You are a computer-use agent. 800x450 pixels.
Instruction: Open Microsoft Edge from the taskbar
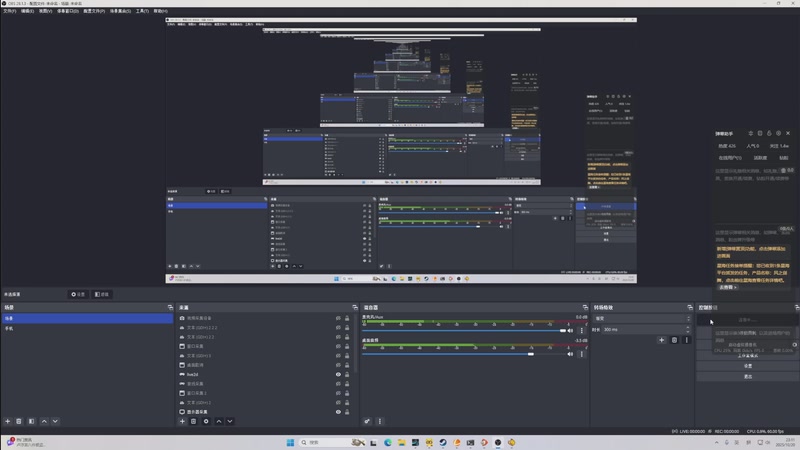click(x=388, y=442)
